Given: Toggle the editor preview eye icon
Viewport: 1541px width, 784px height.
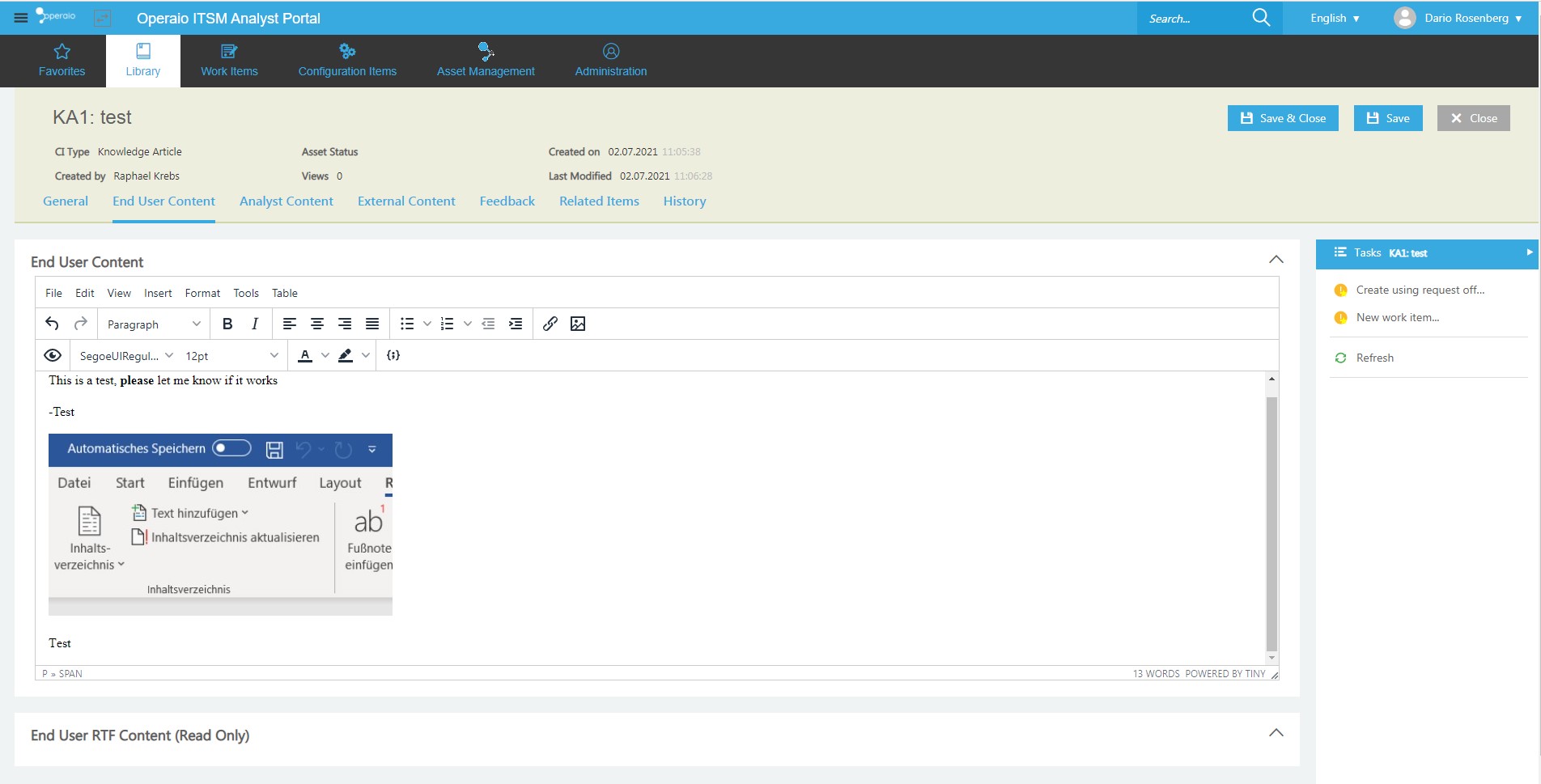Looking at the screenshot, I should 53,355.
